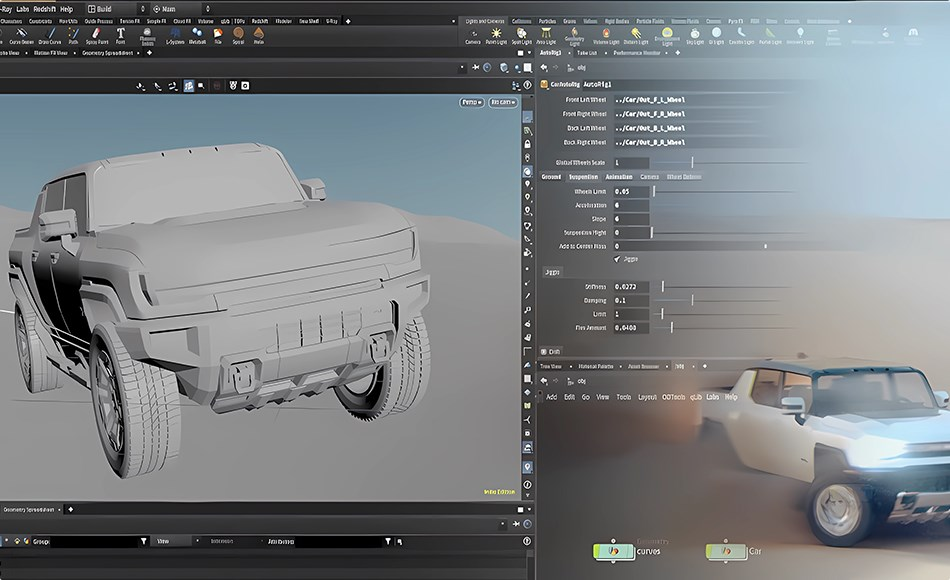Viewport: 950px width, 580px height.
Task: Switch to the Suspension tab
Action: pyautogui.click(x=583, y=177)
